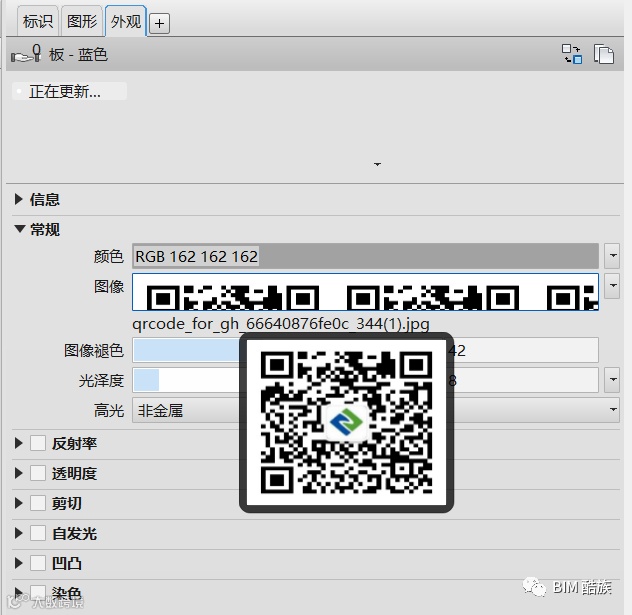Enable the 透明度 checkbox

coord(38,473)
